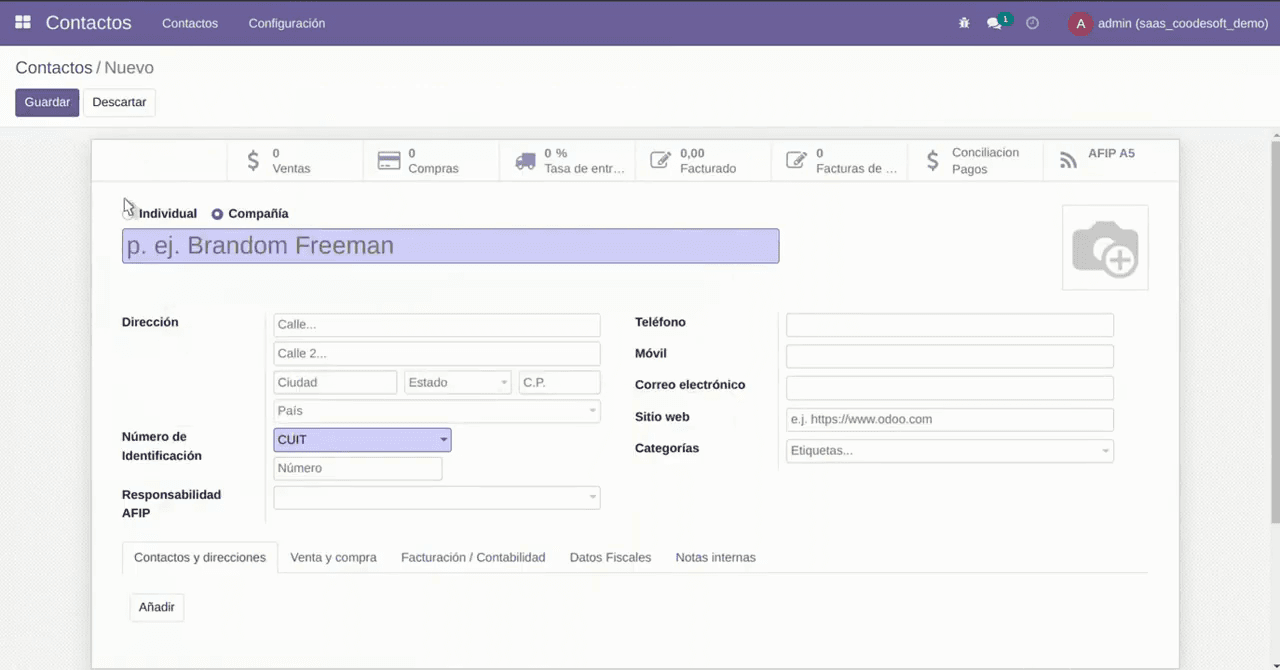Click the Calle 2 address field
Viewport: 1280px width, 670px height.
coord(437,353)
